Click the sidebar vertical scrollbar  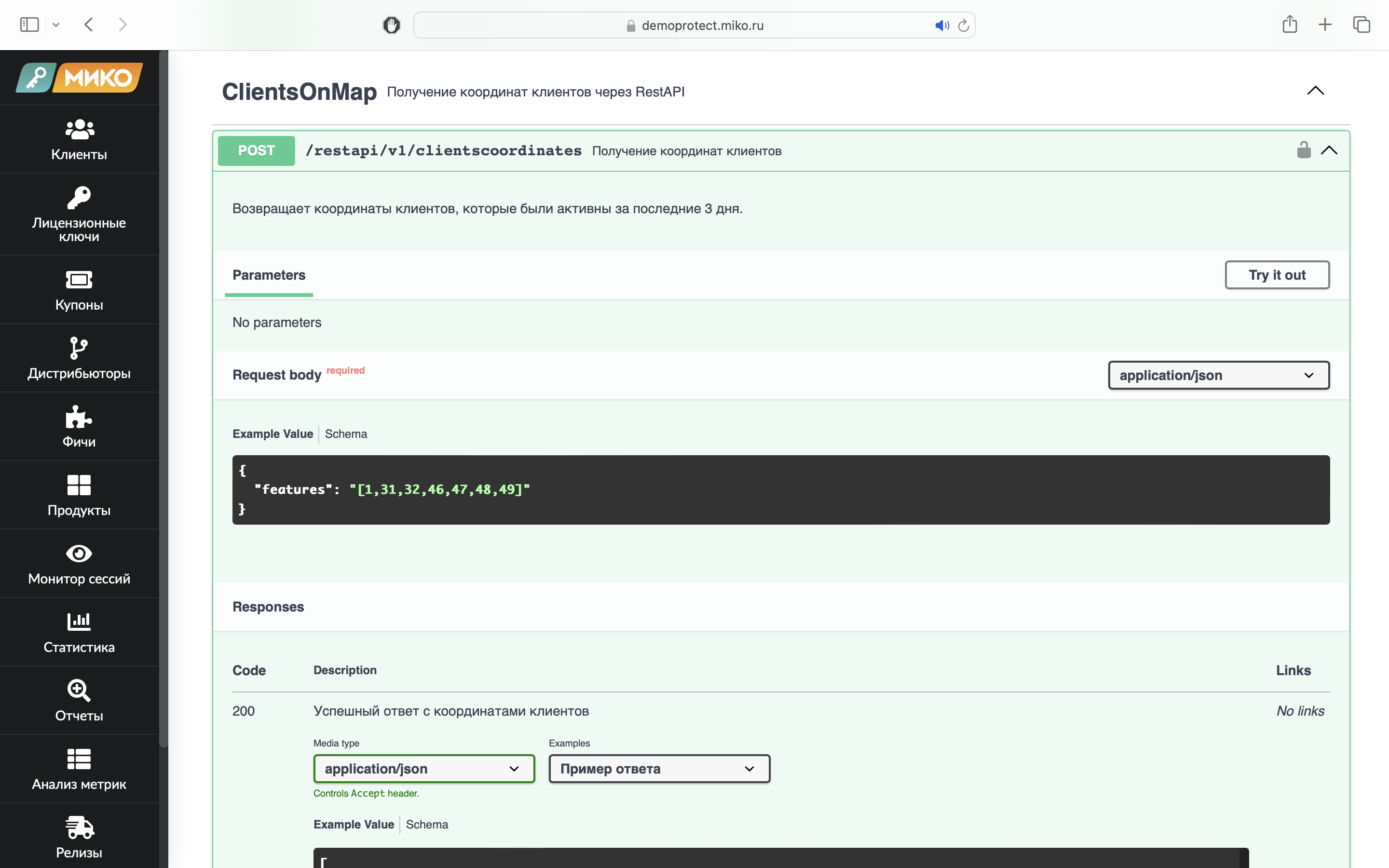click(x=163, y=399)
